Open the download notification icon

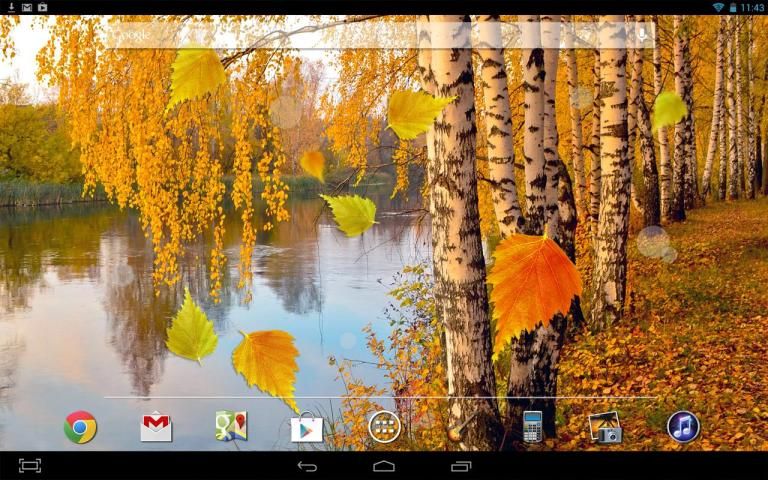click(x=10, y=7)
